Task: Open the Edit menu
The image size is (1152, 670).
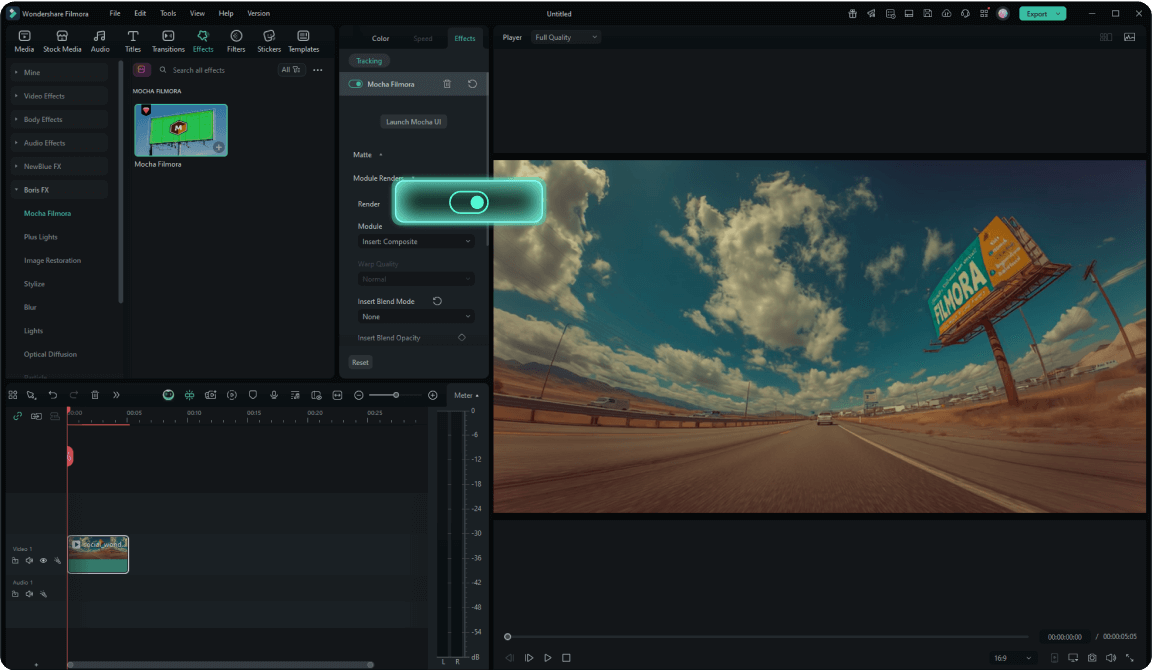Action: (140, 13)
